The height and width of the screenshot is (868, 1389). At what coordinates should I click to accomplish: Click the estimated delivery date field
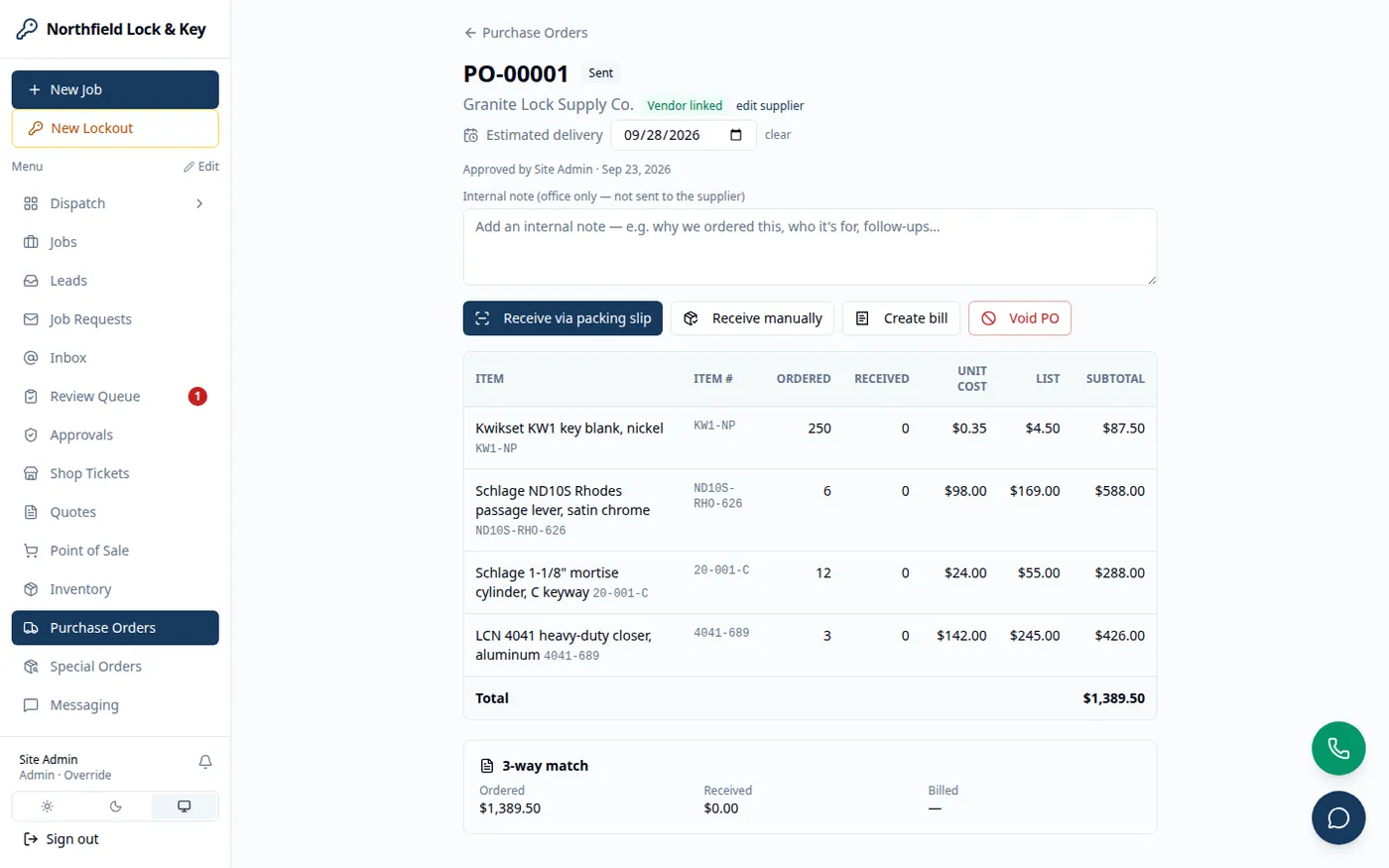(684, 135)
